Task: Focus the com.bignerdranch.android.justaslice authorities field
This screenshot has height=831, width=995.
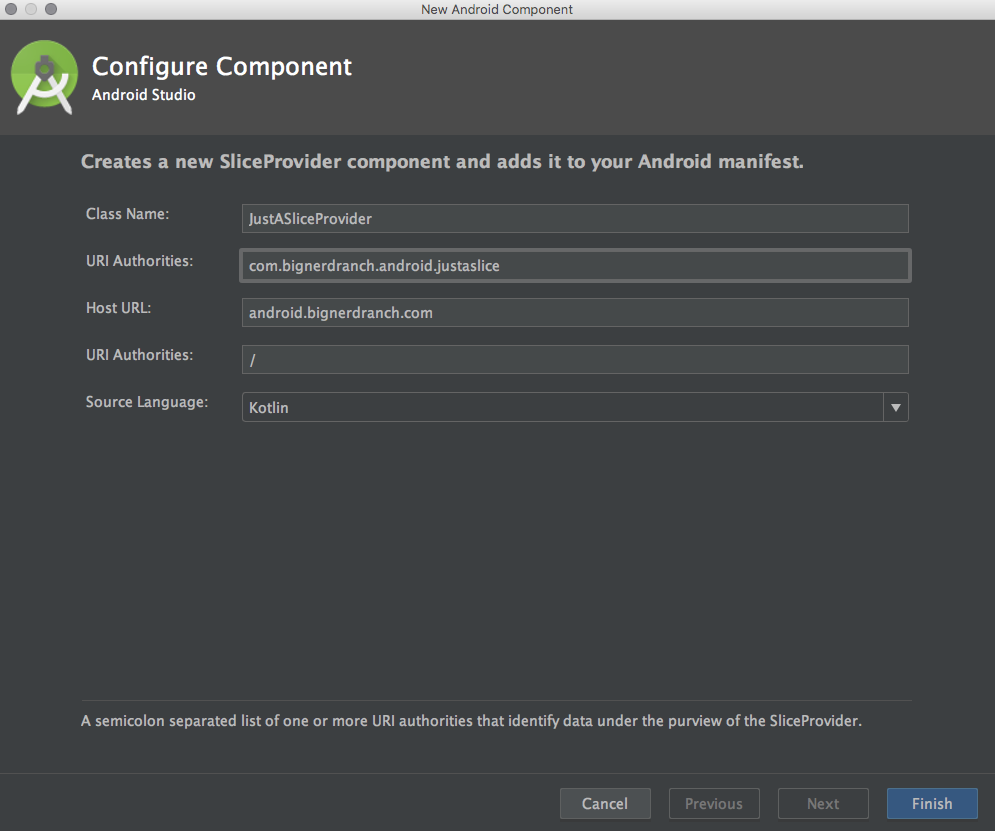Action: pos(575,265)
